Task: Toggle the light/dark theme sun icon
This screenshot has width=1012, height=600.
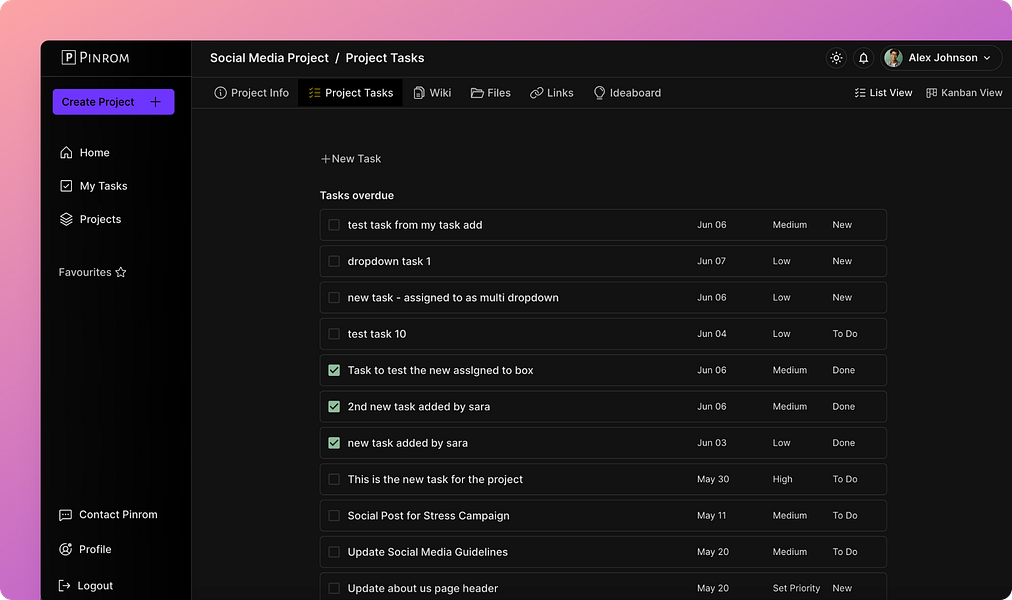Action: coord(836,58)
